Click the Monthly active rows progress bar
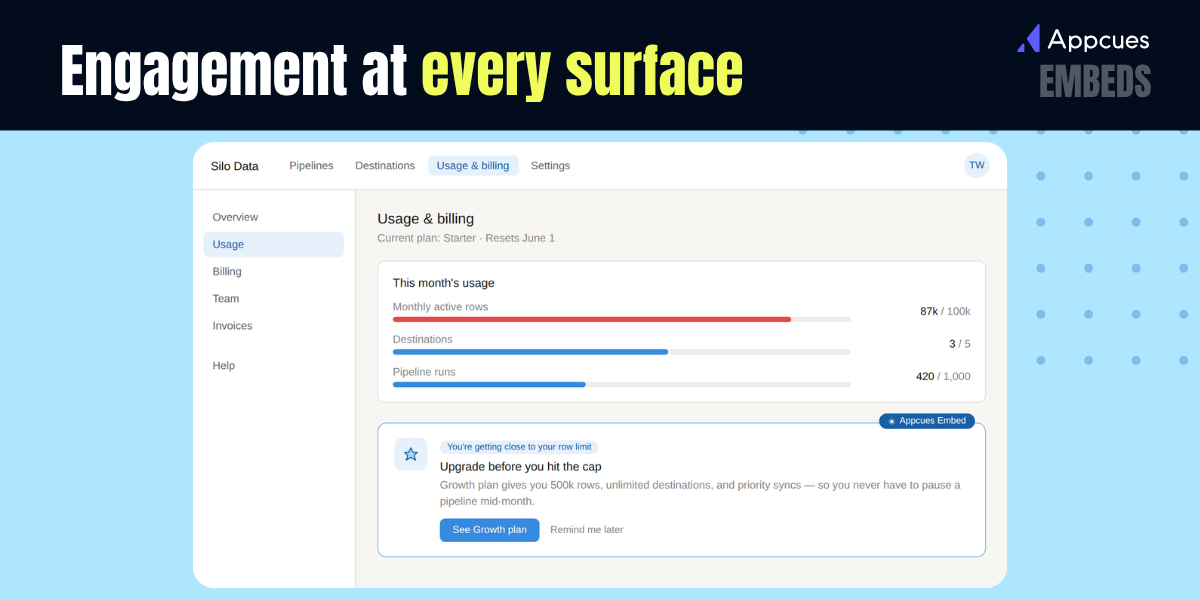The width and height of the screenshot is (1200, 600). coord(621,319)
